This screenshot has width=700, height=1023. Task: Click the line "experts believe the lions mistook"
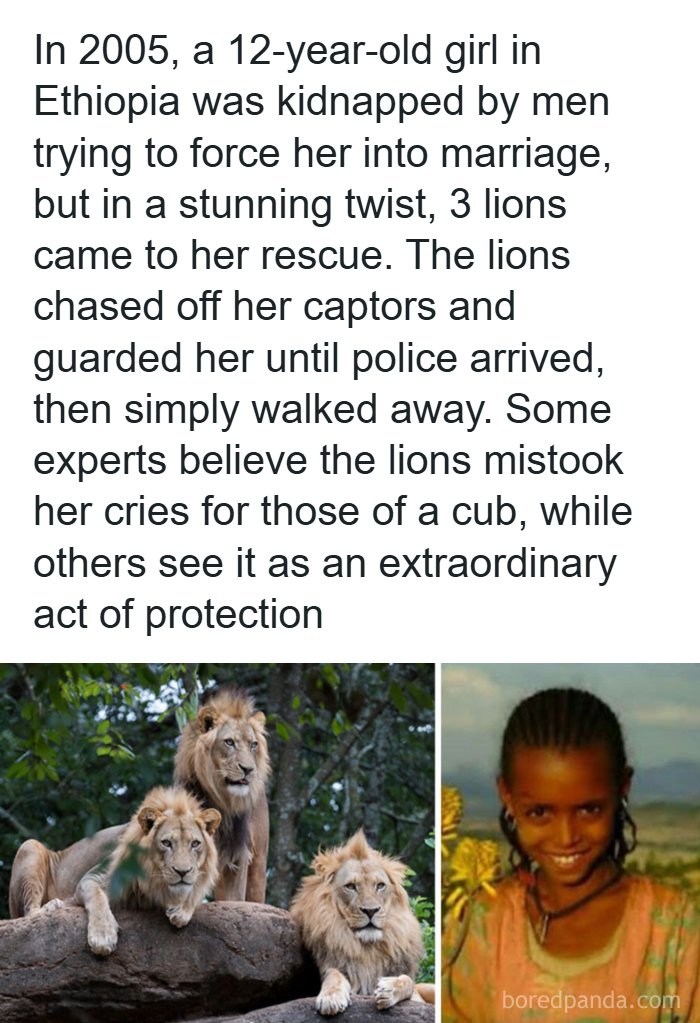[x=328, y=460]
